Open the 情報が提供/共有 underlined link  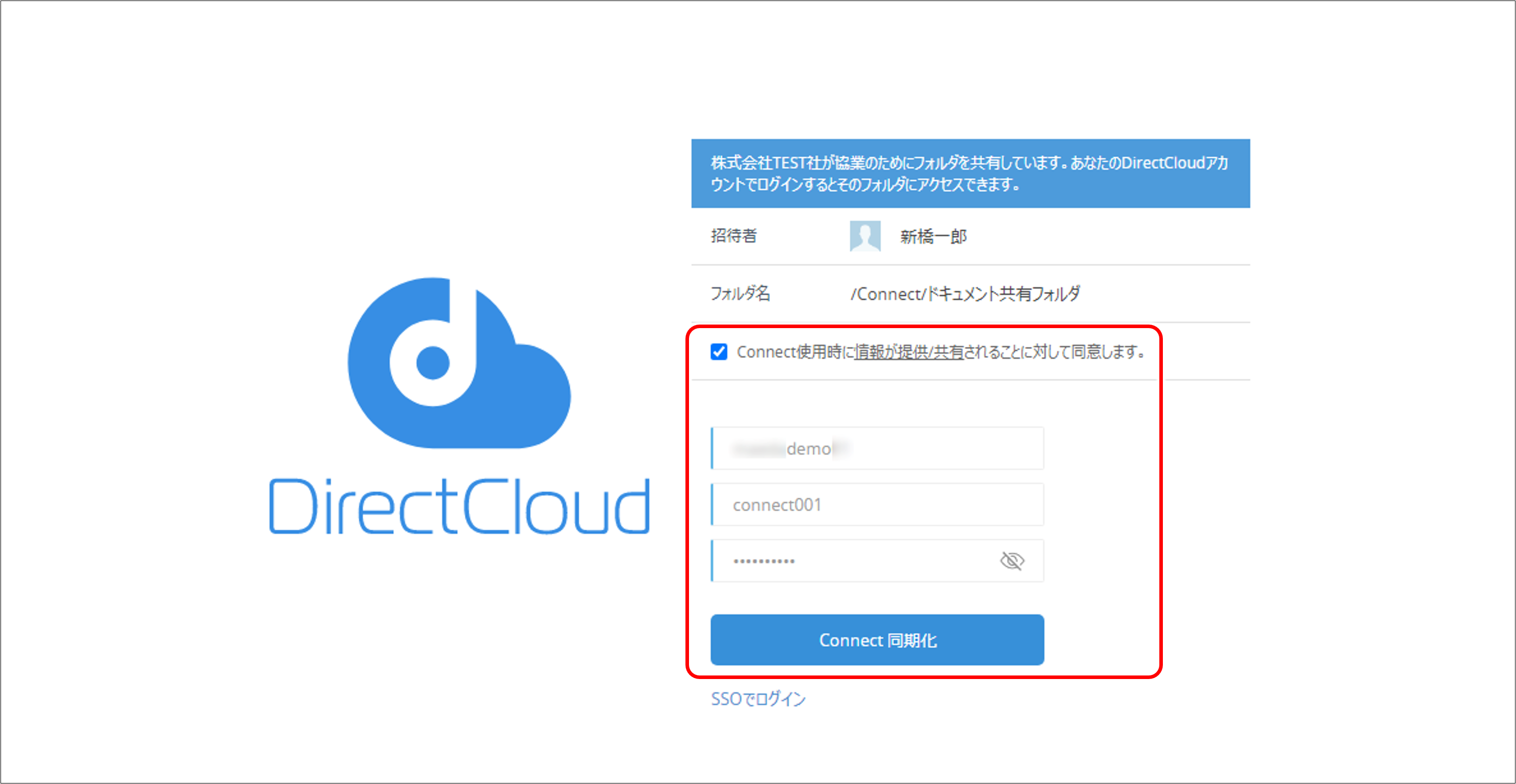(909, 352)
